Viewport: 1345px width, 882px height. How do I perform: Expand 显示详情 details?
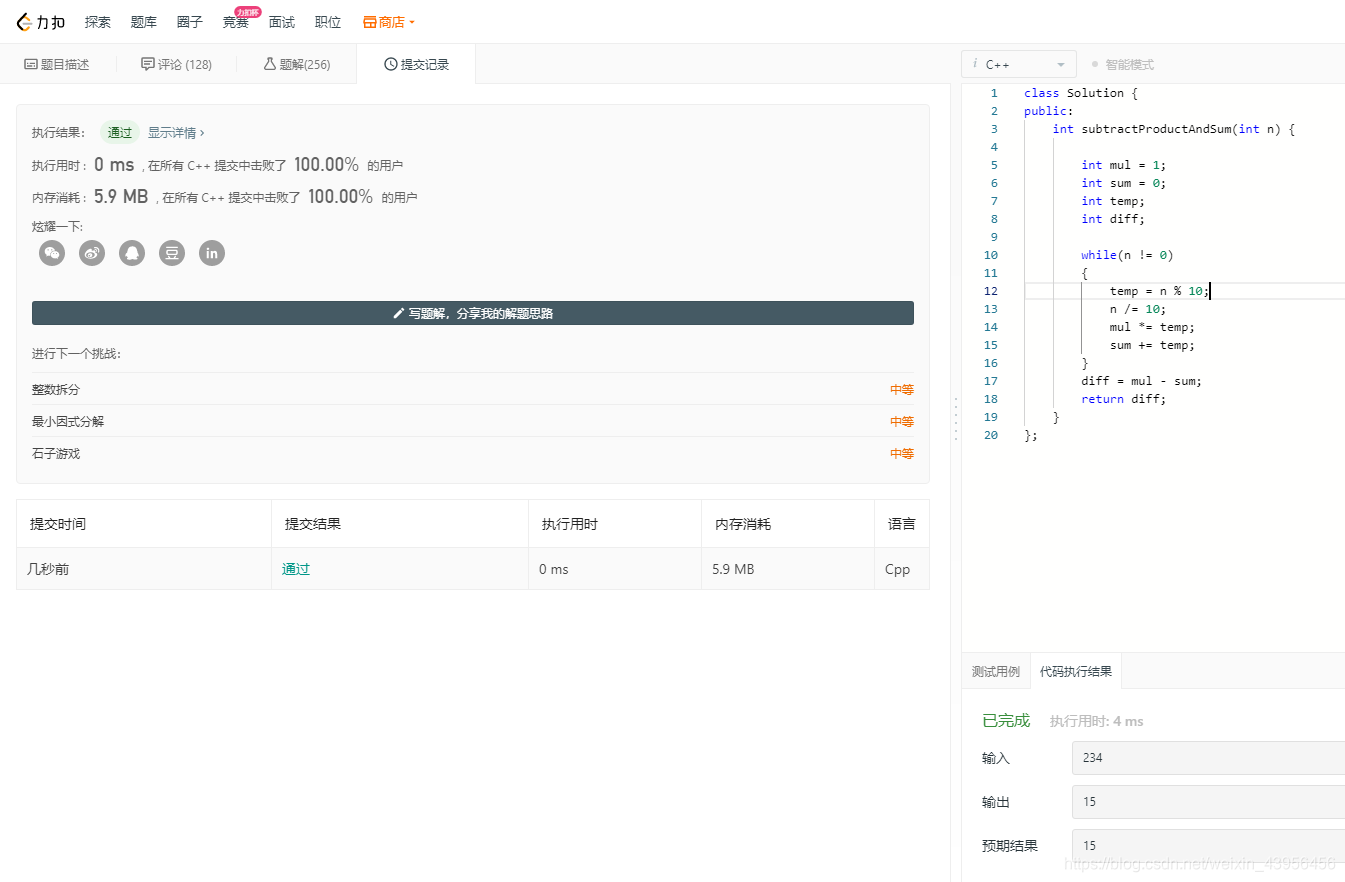(176, 132)
